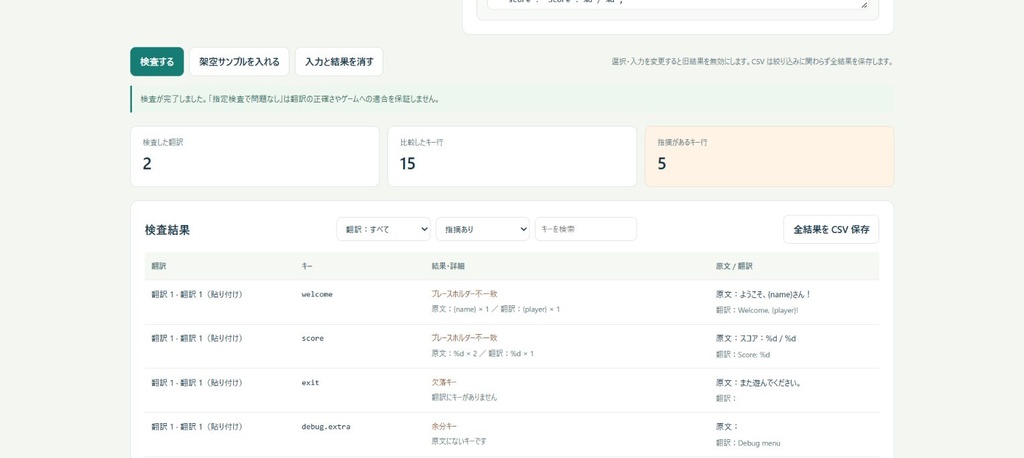1024x458 pixels.
Task: Click the CSV hint text beside buttons
Action: (752, 62)
